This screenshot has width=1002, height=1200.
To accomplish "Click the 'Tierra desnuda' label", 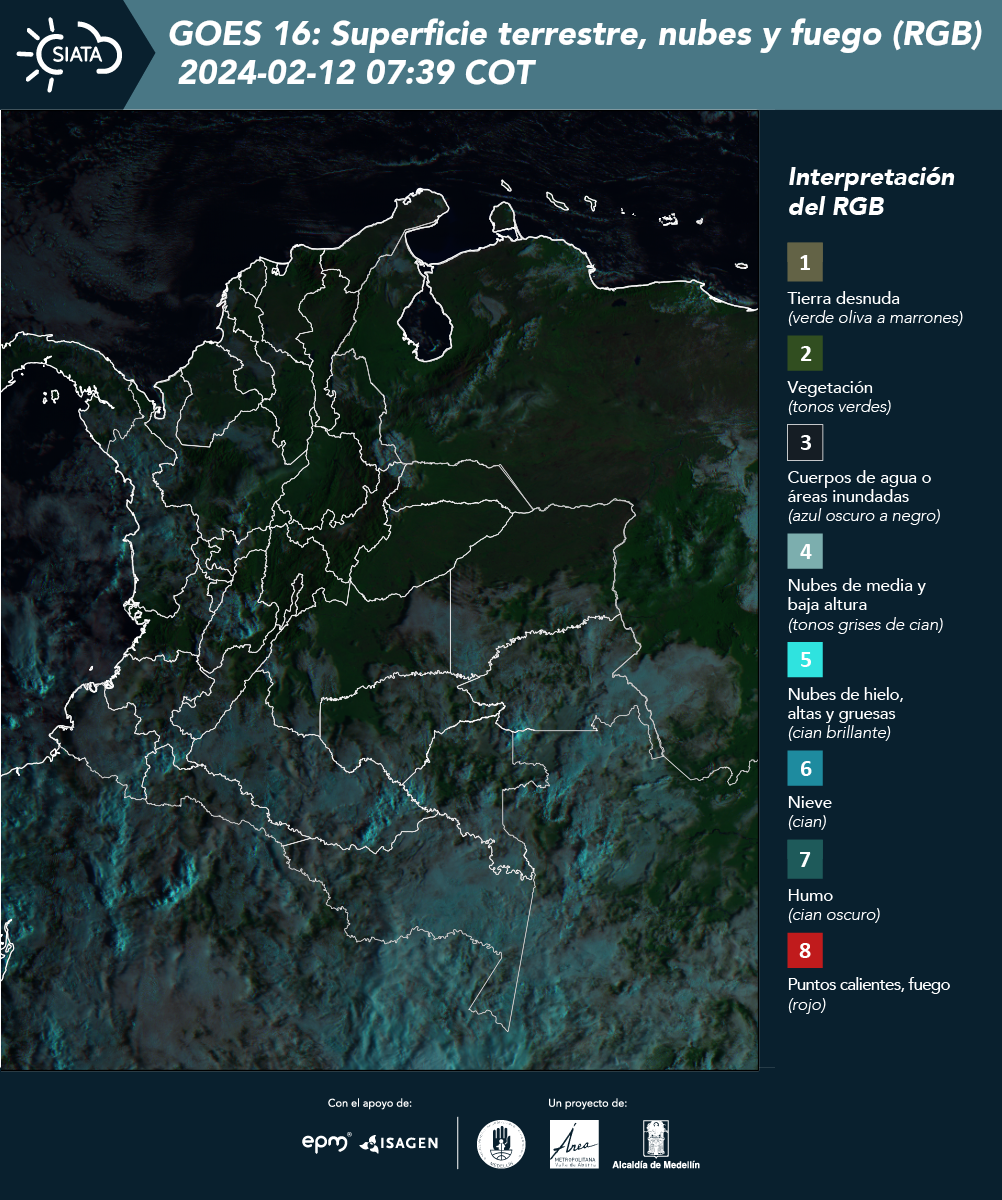I will click(844, 298).
